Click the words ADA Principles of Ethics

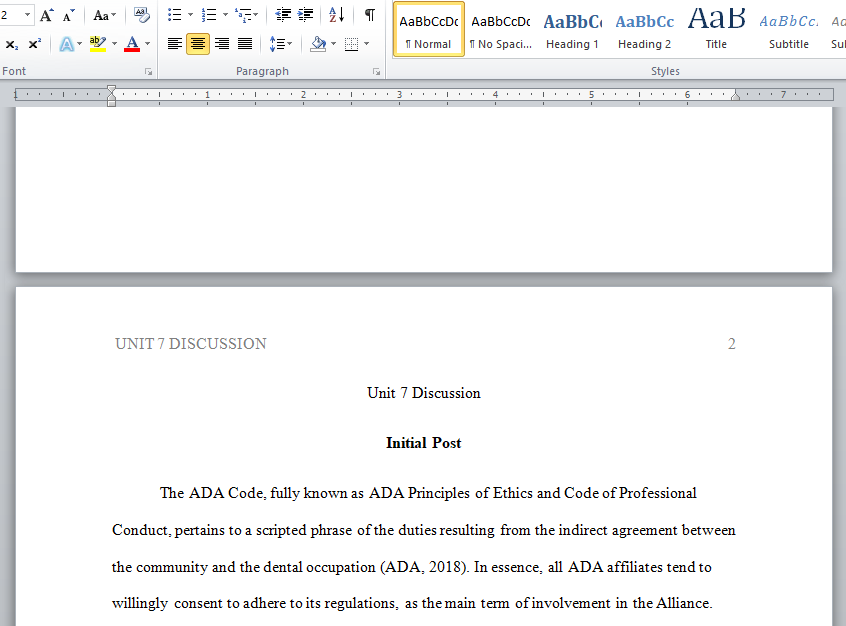coord(451,493)
